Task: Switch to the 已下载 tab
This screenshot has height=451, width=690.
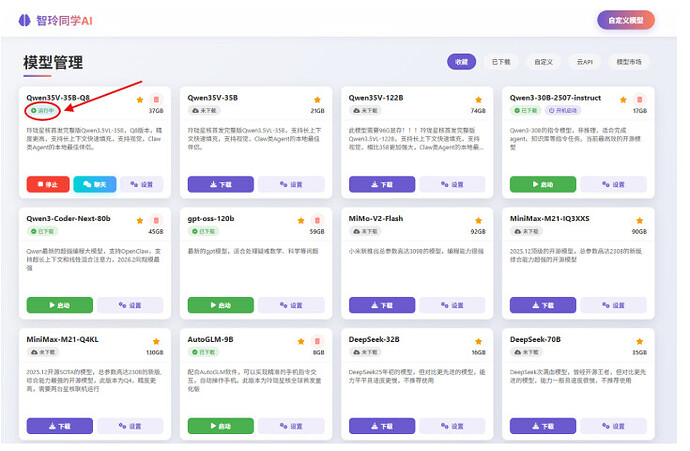Action: (501, 62)
